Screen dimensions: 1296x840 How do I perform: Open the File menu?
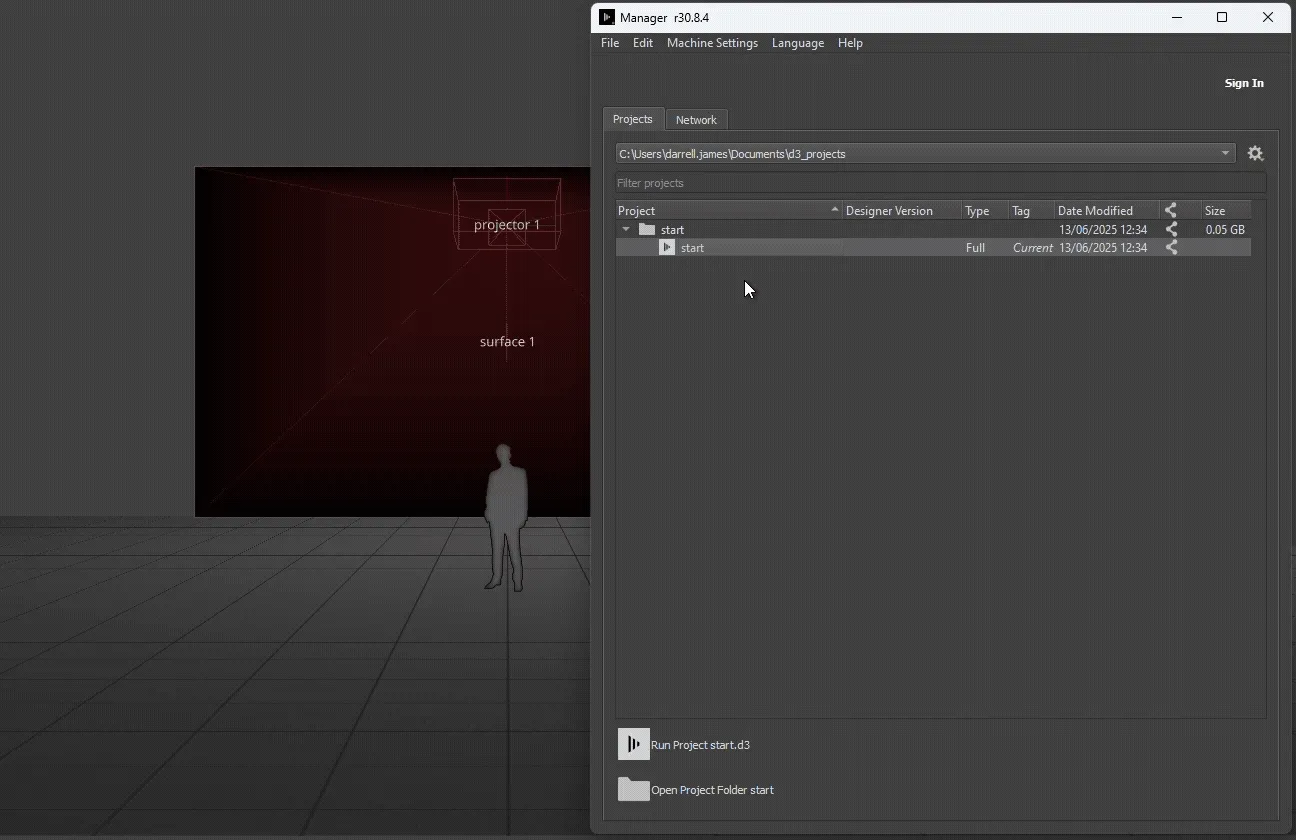point(610,43)
